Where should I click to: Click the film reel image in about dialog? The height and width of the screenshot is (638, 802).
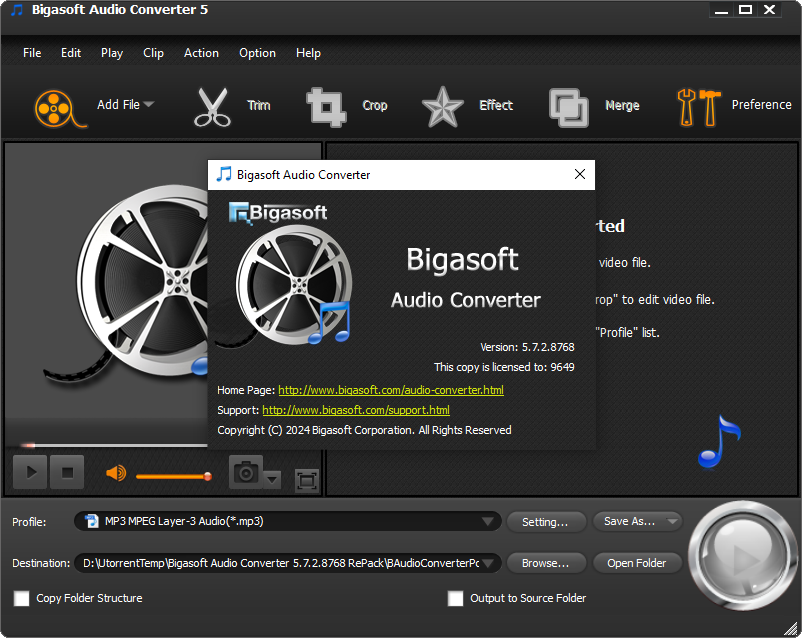click(294, 285)
